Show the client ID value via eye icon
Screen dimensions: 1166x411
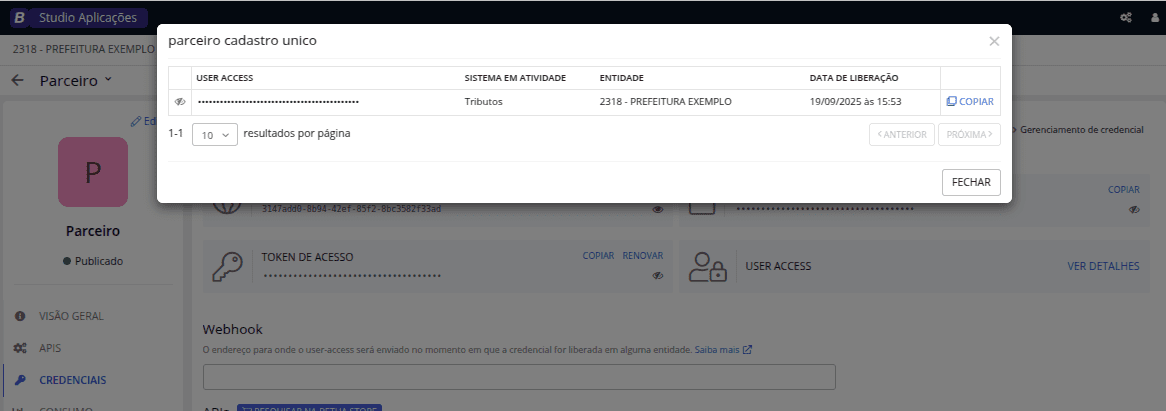pyautogui.click(x=657, y=210)
